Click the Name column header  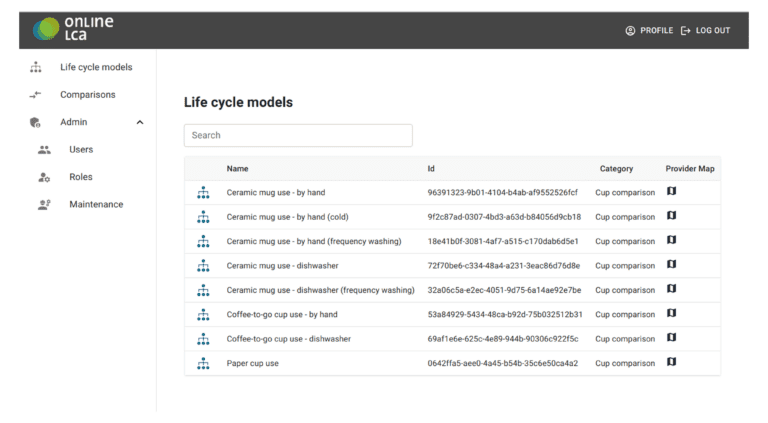(238, 168)
